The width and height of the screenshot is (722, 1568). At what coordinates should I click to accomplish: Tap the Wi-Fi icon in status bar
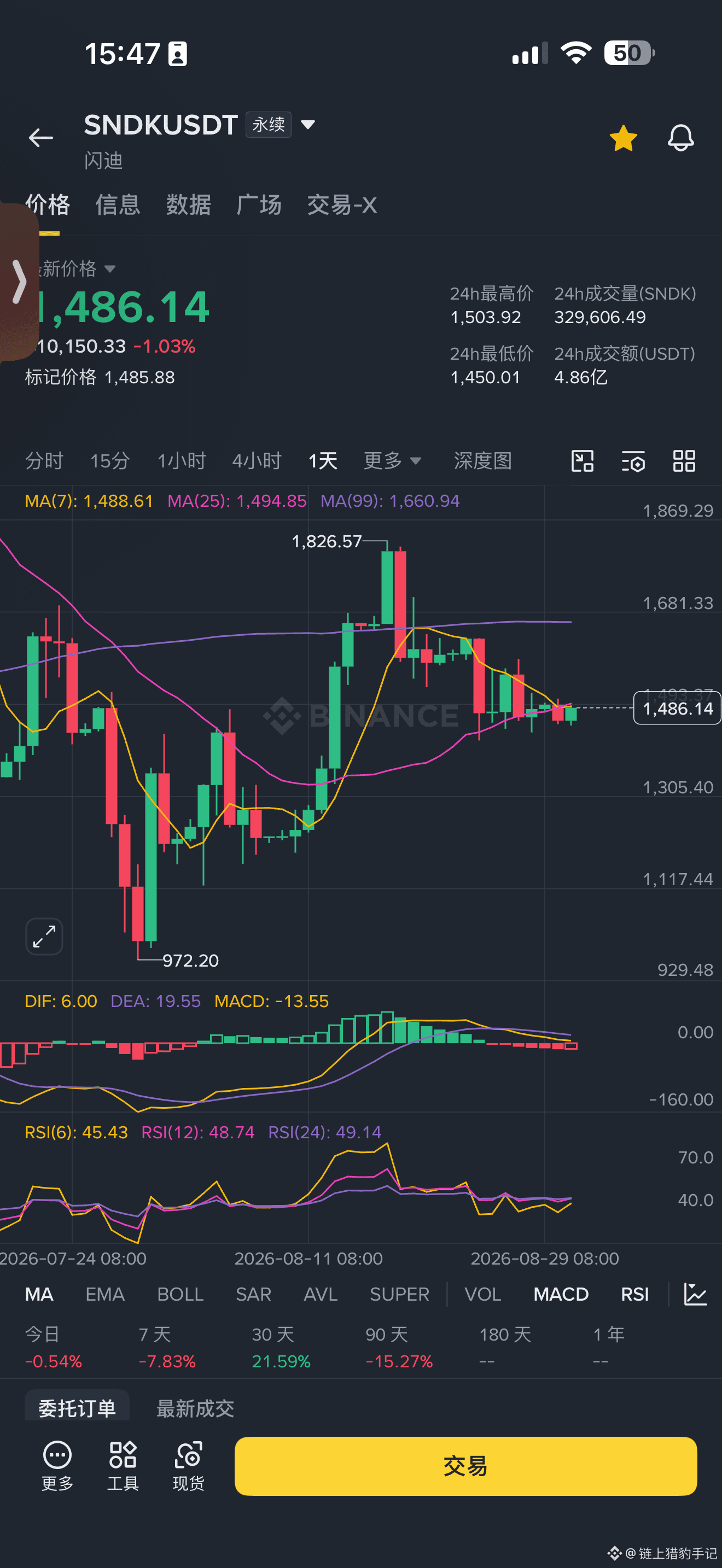[576, 53]
